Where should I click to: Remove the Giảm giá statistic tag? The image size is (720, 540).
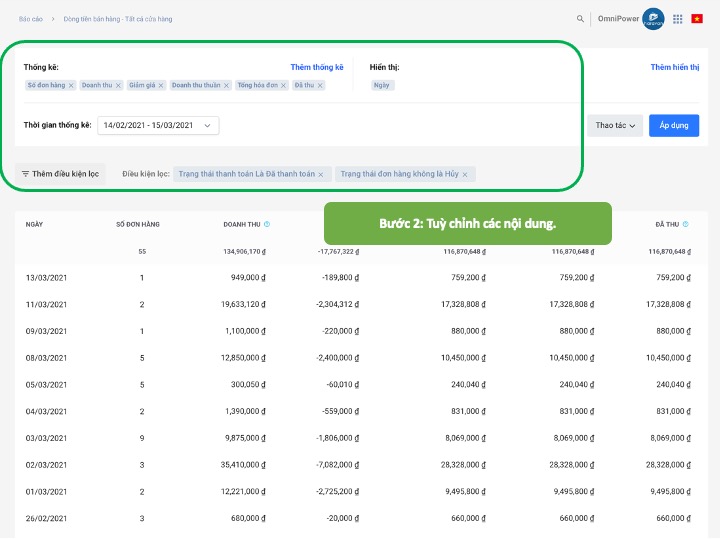(162, 86)
